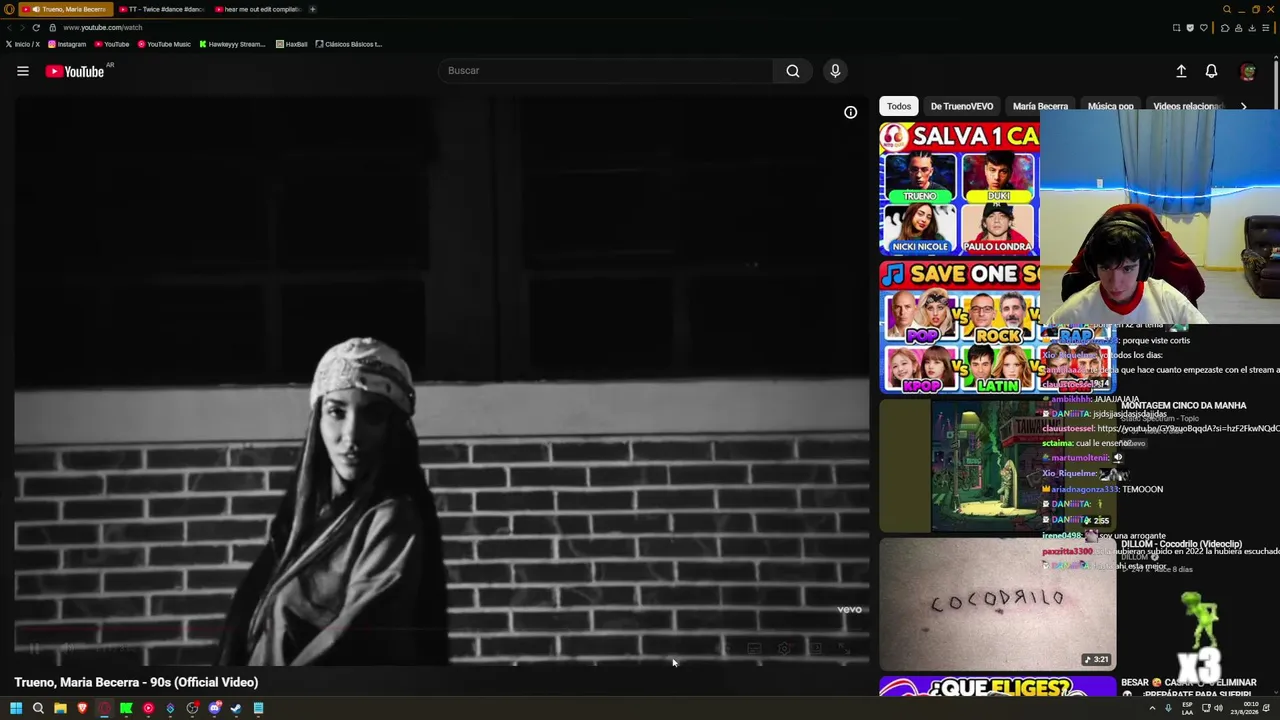Open the 'Inicio / X' bookmark

[x=22, y=44]
